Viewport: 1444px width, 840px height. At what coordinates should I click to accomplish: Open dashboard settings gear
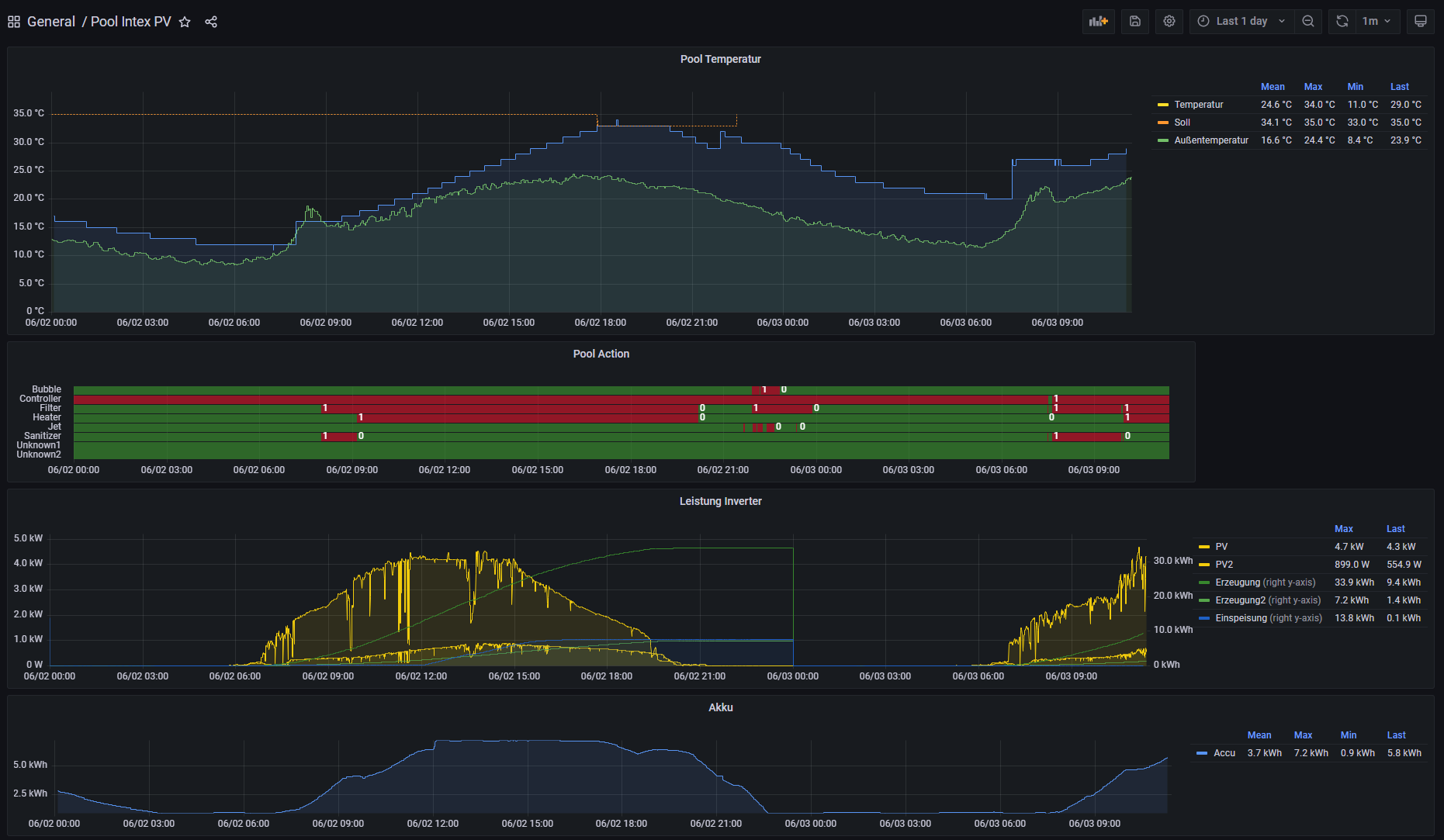(x=1169, y=22)
